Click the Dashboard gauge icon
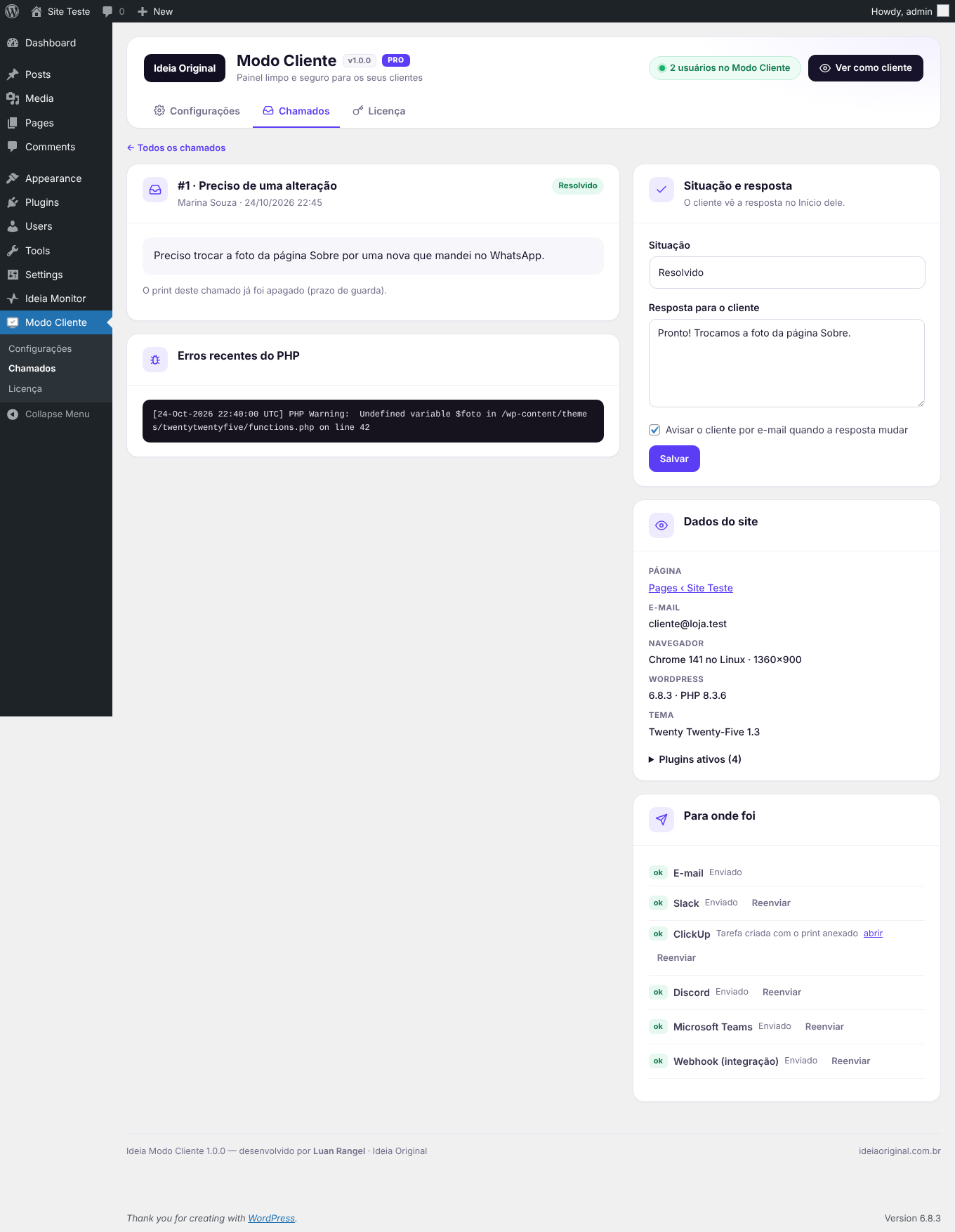This screenshot has height=1232, width=955. tap(13, 43)
